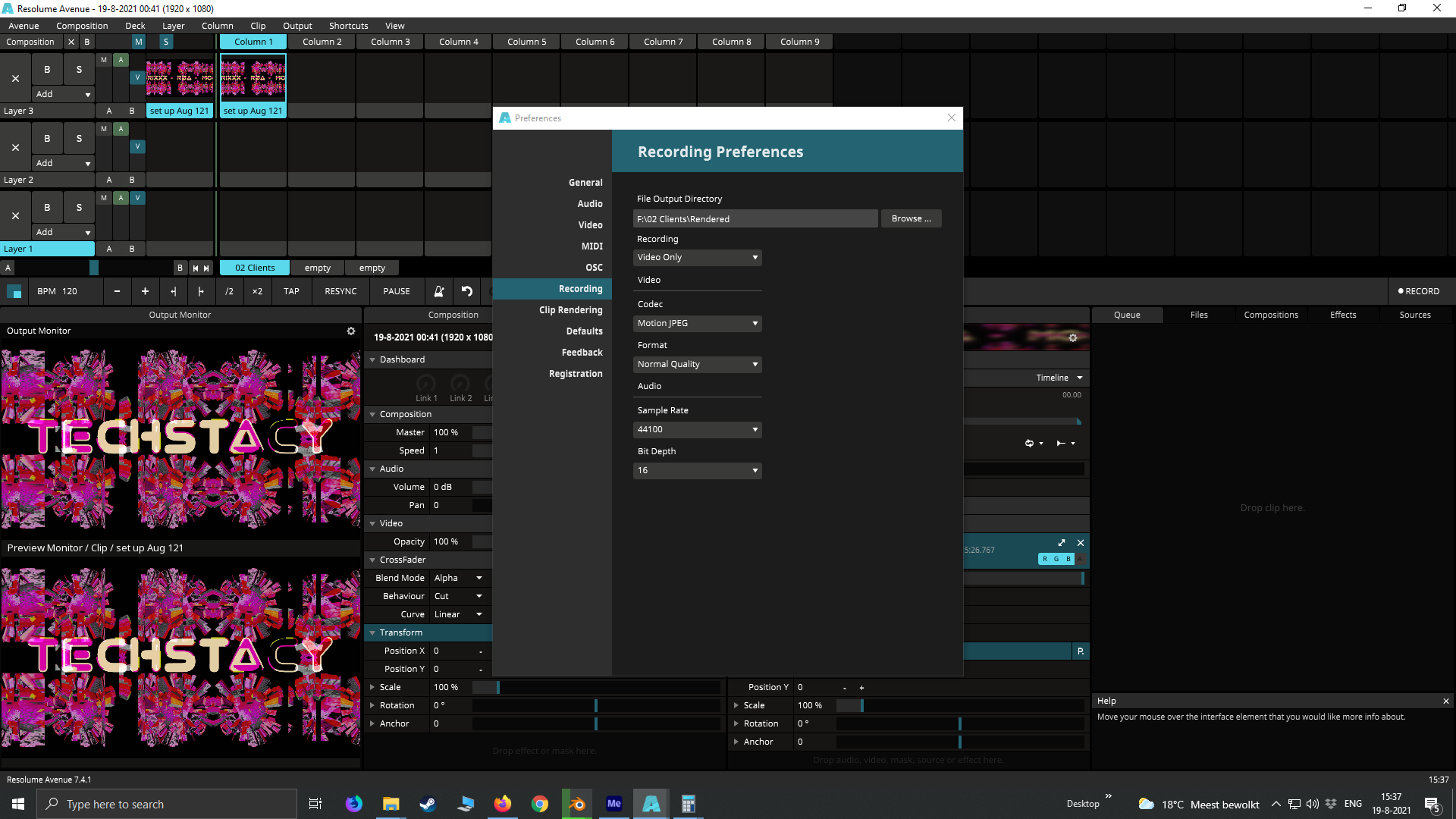Open the Composition menu
1456x819 pixels.
(x=82, y=26)
